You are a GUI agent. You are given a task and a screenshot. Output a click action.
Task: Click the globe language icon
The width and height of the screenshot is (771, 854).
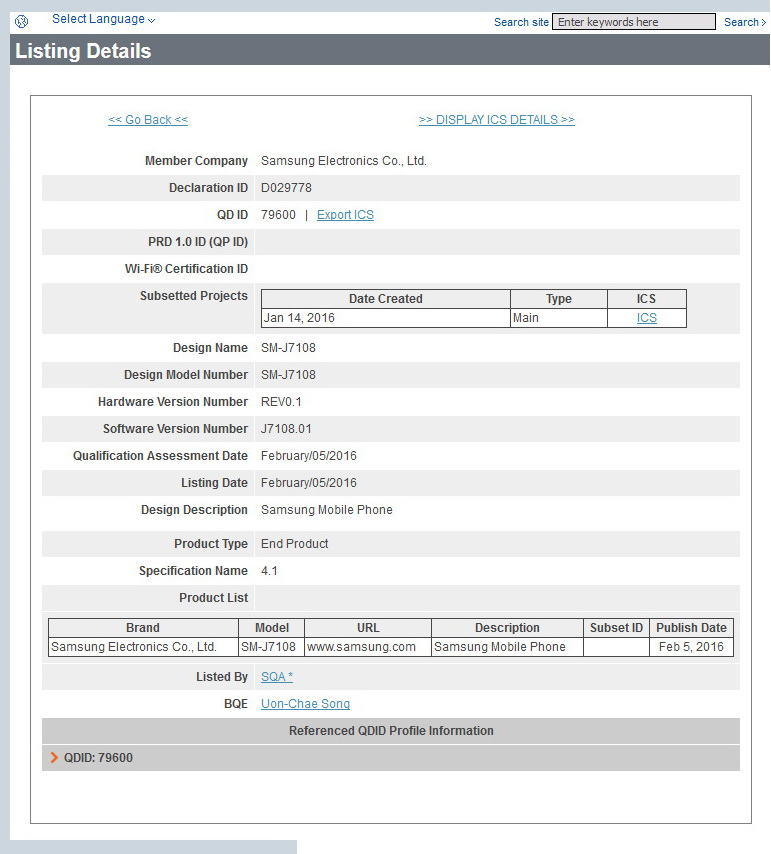pyautogui.click(x=21, y=21)
